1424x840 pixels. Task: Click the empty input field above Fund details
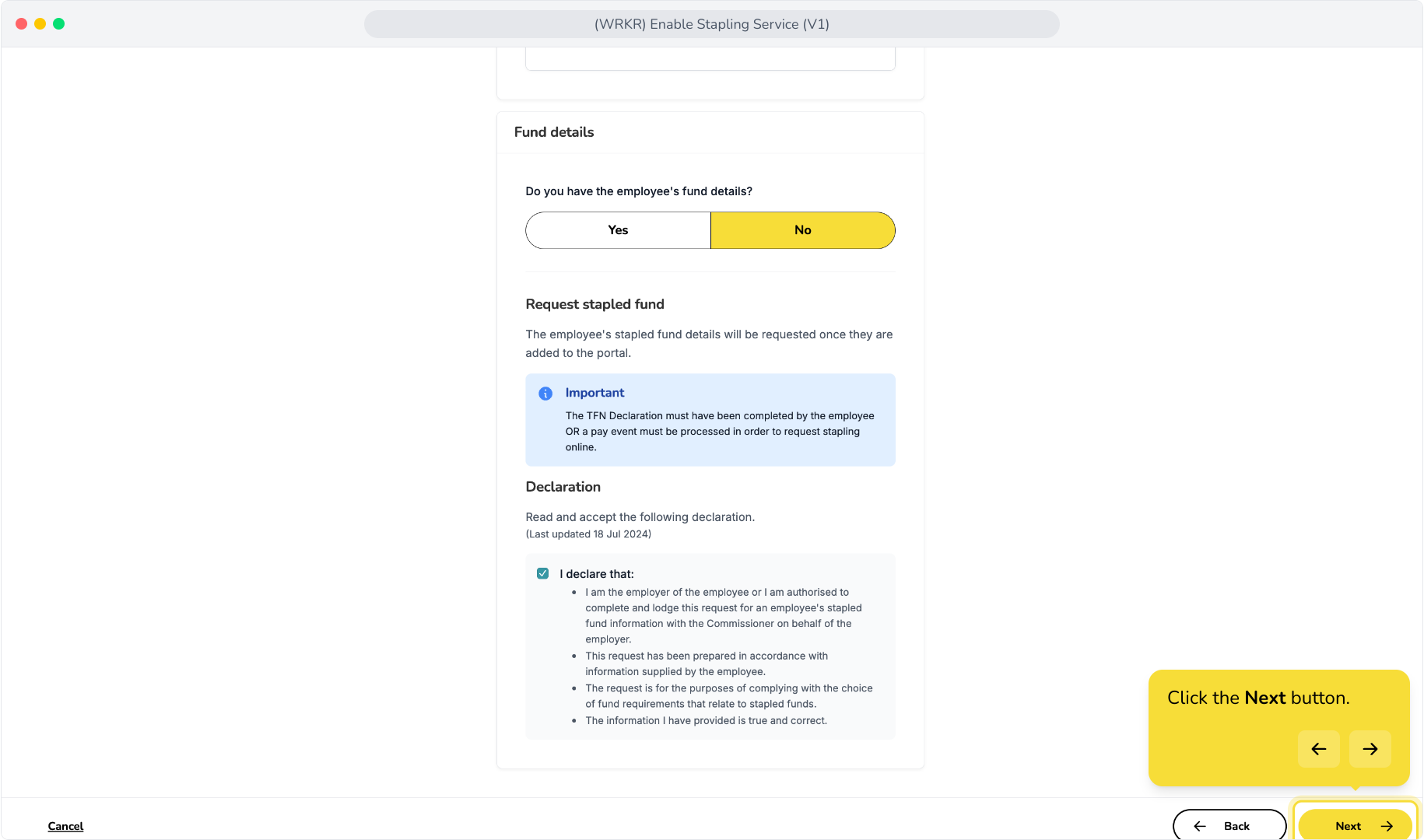(710, 58)
